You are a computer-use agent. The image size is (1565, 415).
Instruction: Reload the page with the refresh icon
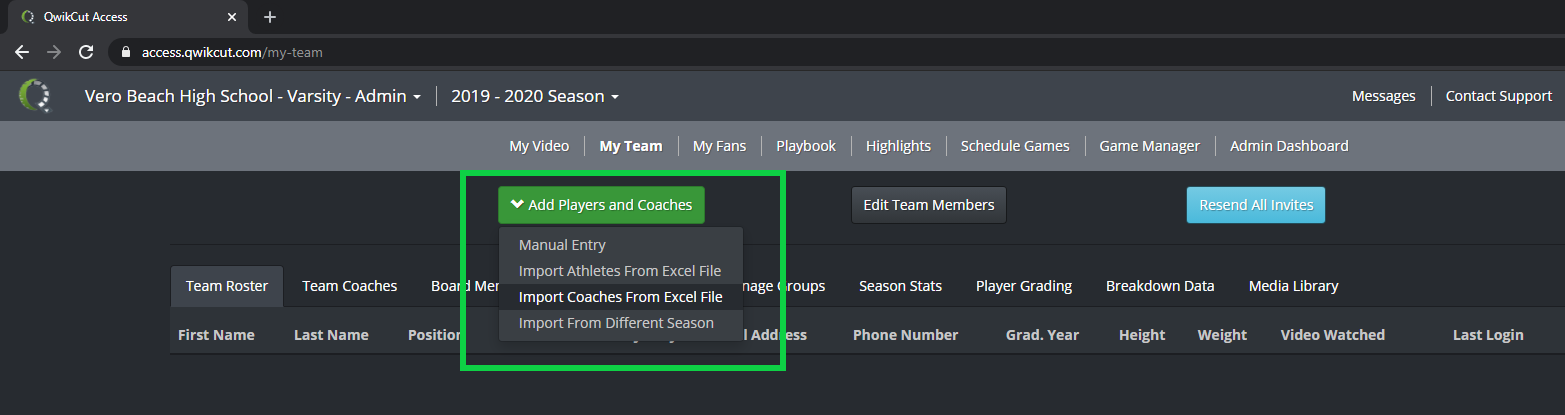[86, 52]
